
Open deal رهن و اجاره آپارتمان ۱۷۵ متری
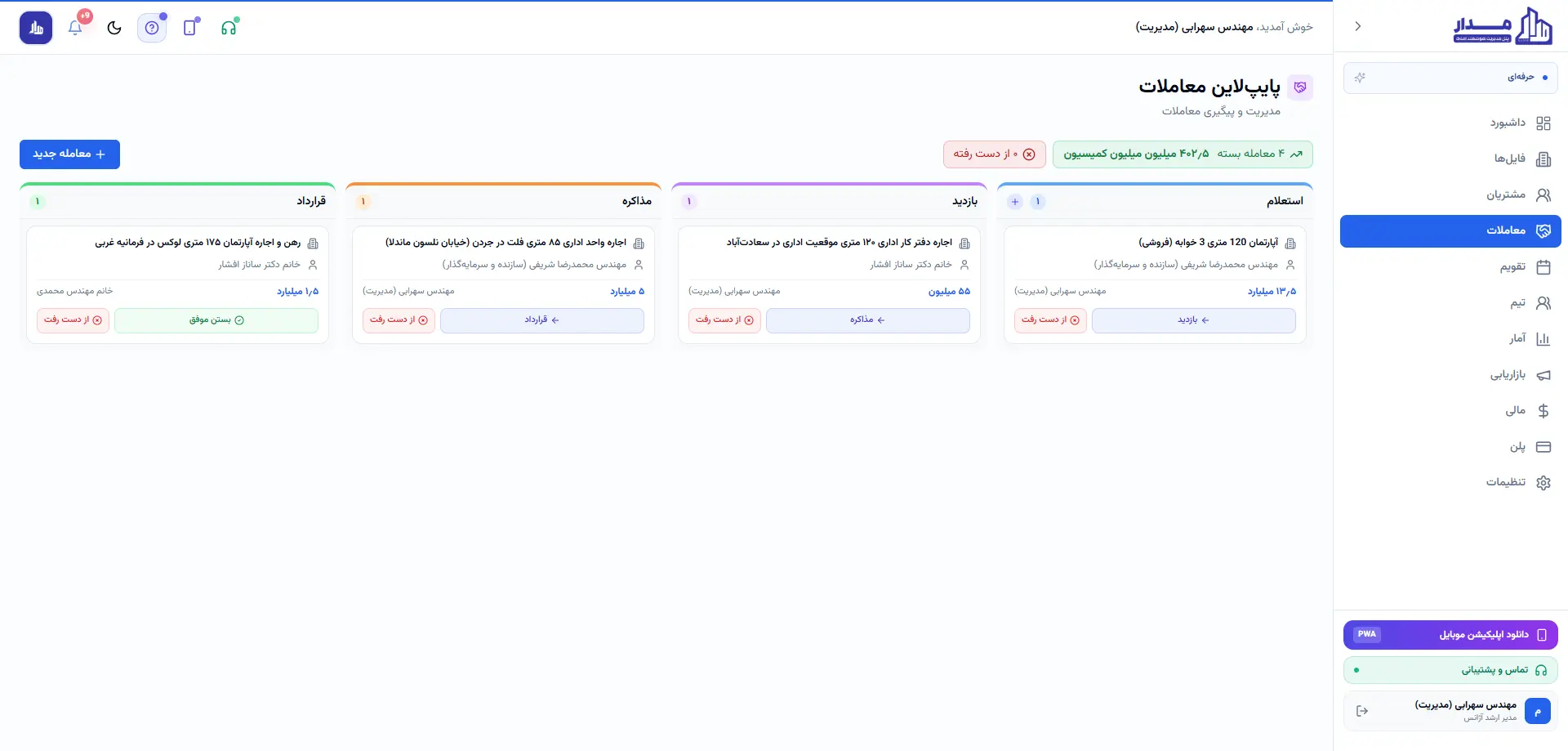pos(198,243)
